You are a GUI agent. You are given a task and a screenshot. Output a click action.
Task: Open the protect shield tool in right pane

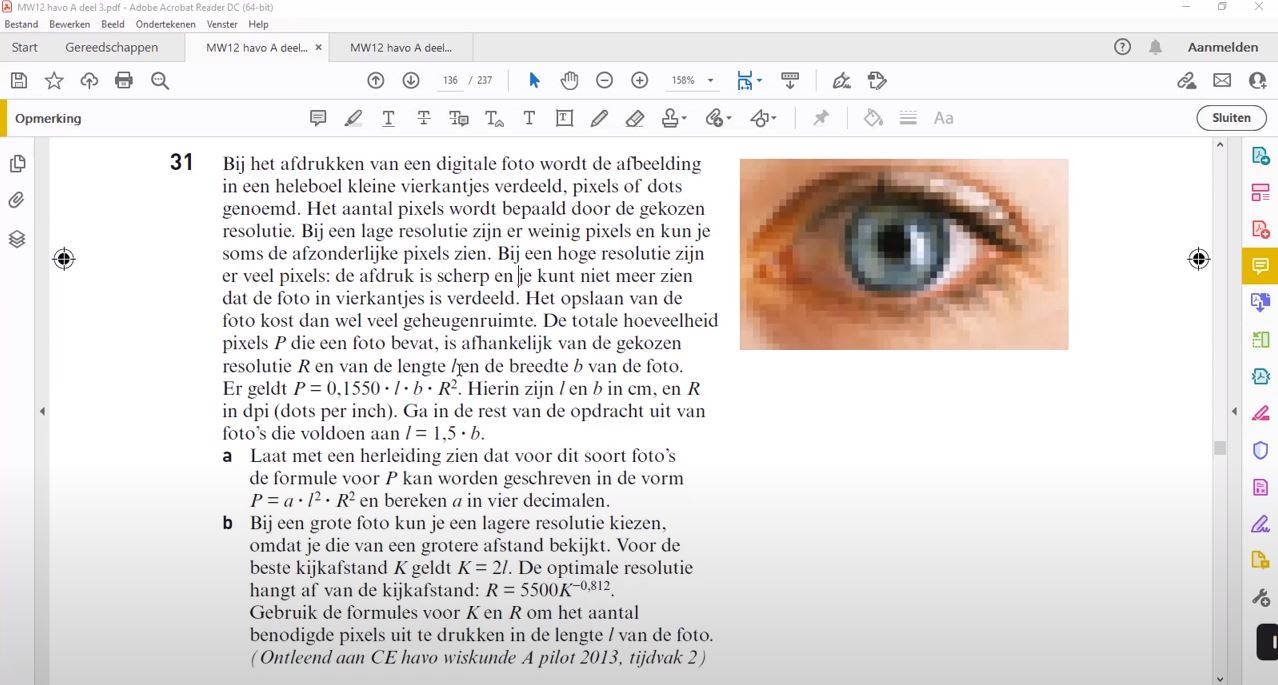pyautogui.click(x=1260, y=451)
